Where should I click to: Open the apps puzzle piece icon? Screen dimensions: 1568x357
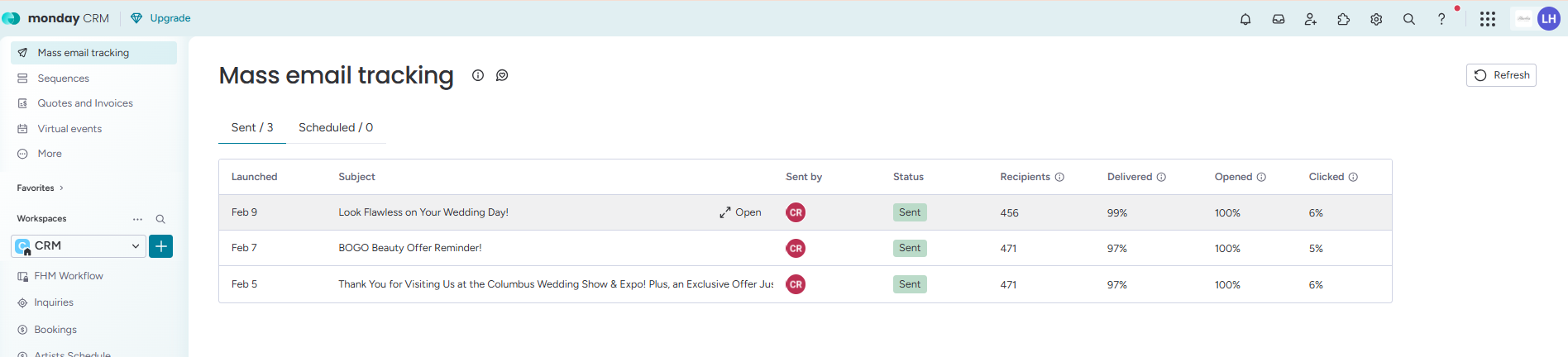pos(1343,19)
